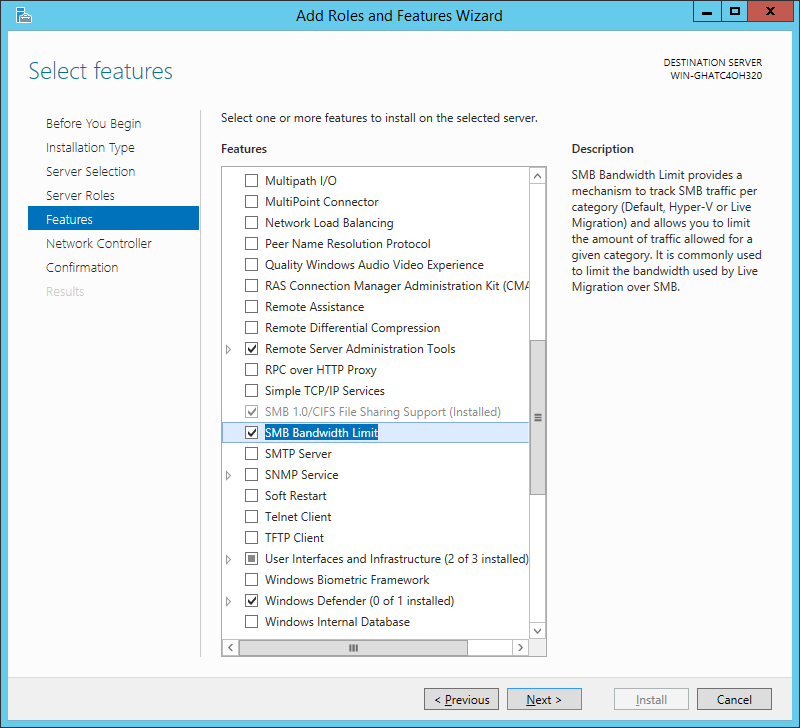Expand the SNMP Service tree node
The height and width of the screenshot is (728, 800).
(x=229, y=475)
